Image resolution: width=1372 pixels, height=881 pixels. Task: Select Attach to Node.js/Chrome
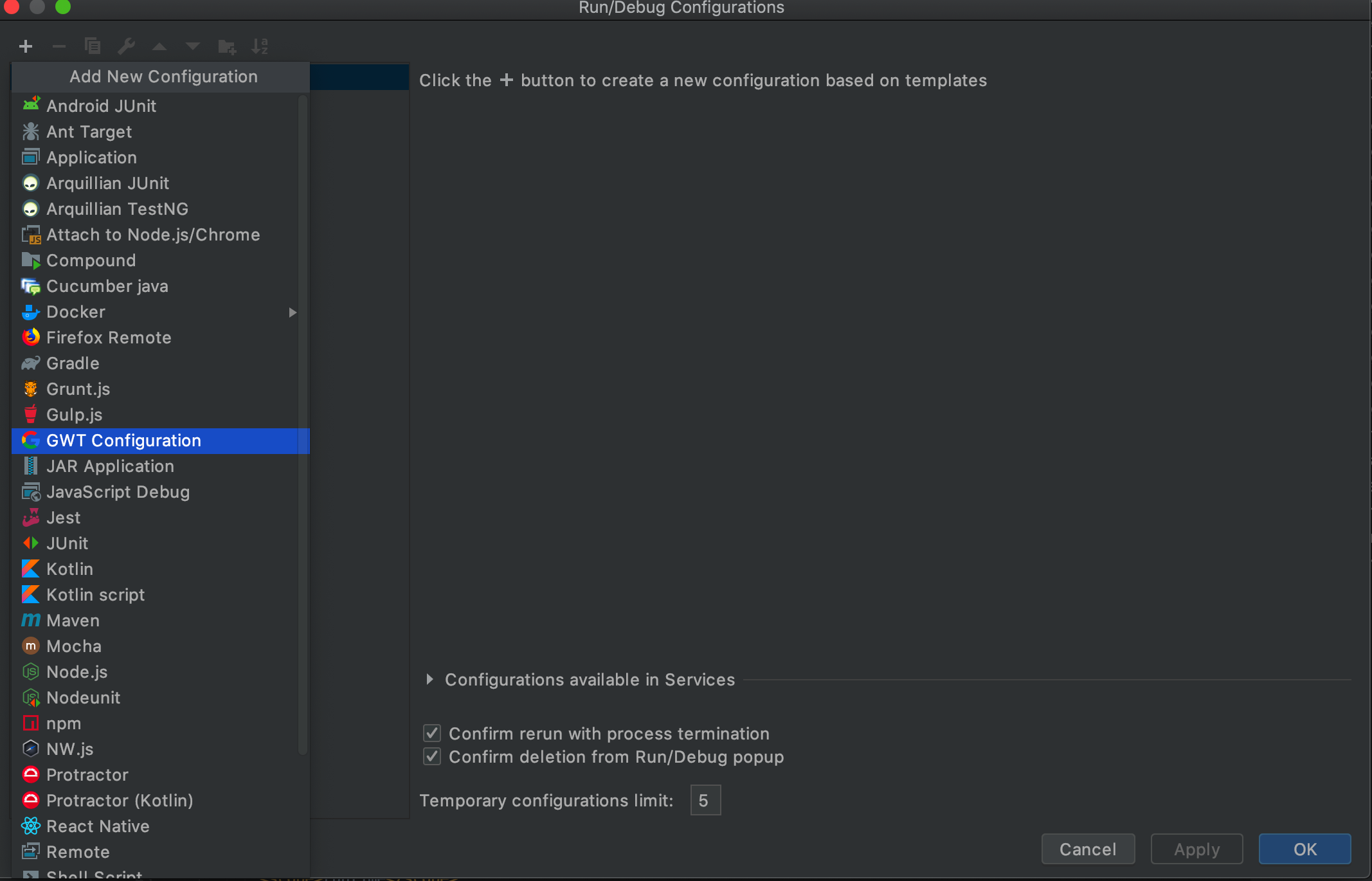(x=161, y=235)
